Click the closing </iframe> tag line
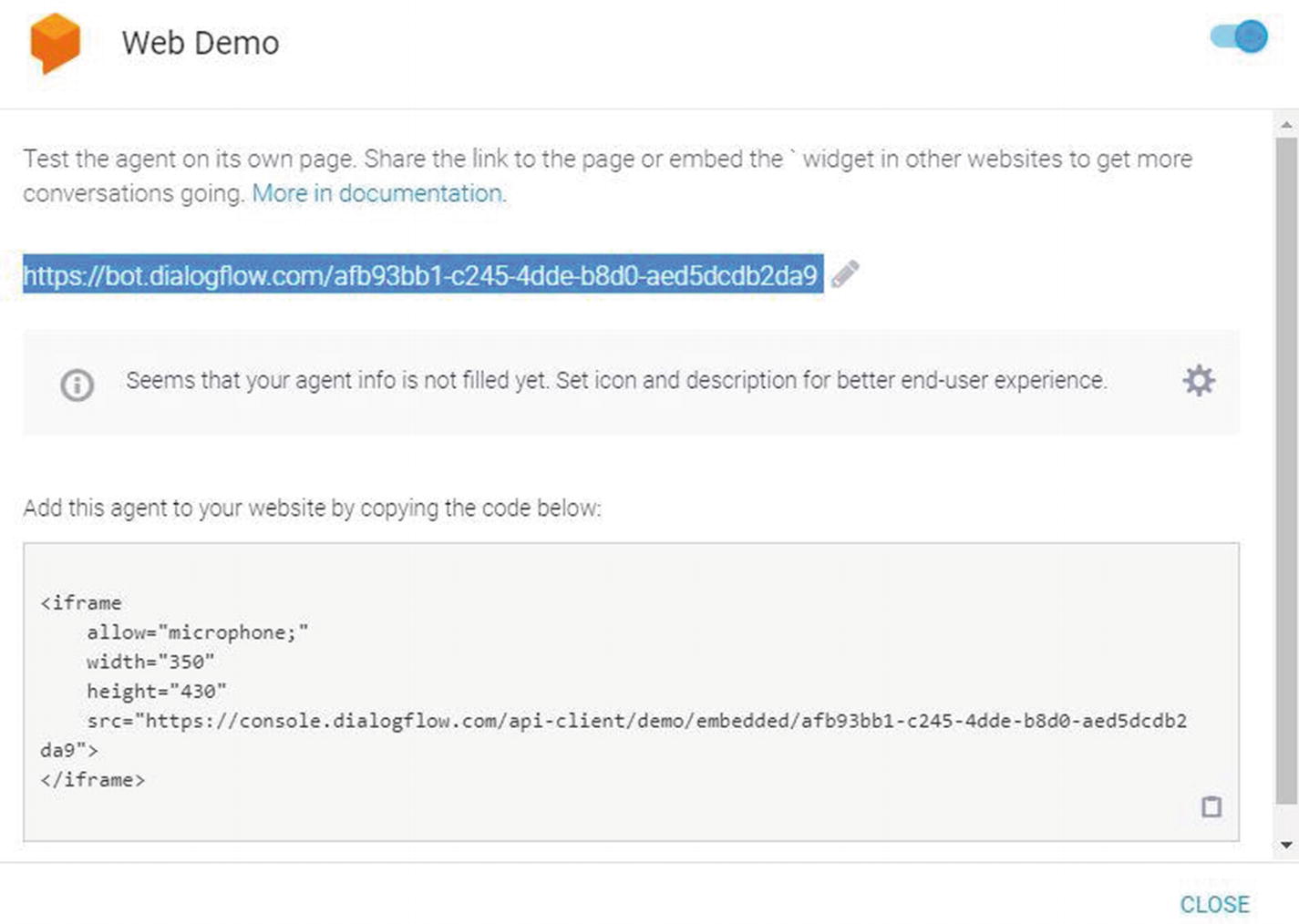The image size is (1299, 924). click(92, 780)
